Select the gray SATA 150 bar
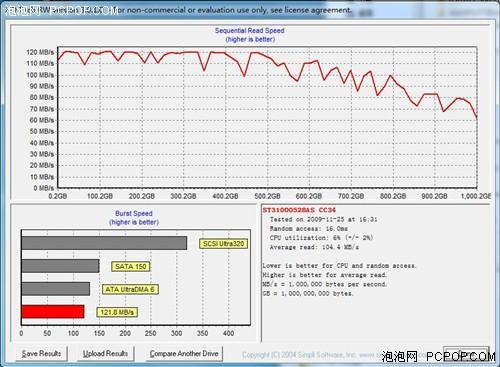 click(60, 266)
